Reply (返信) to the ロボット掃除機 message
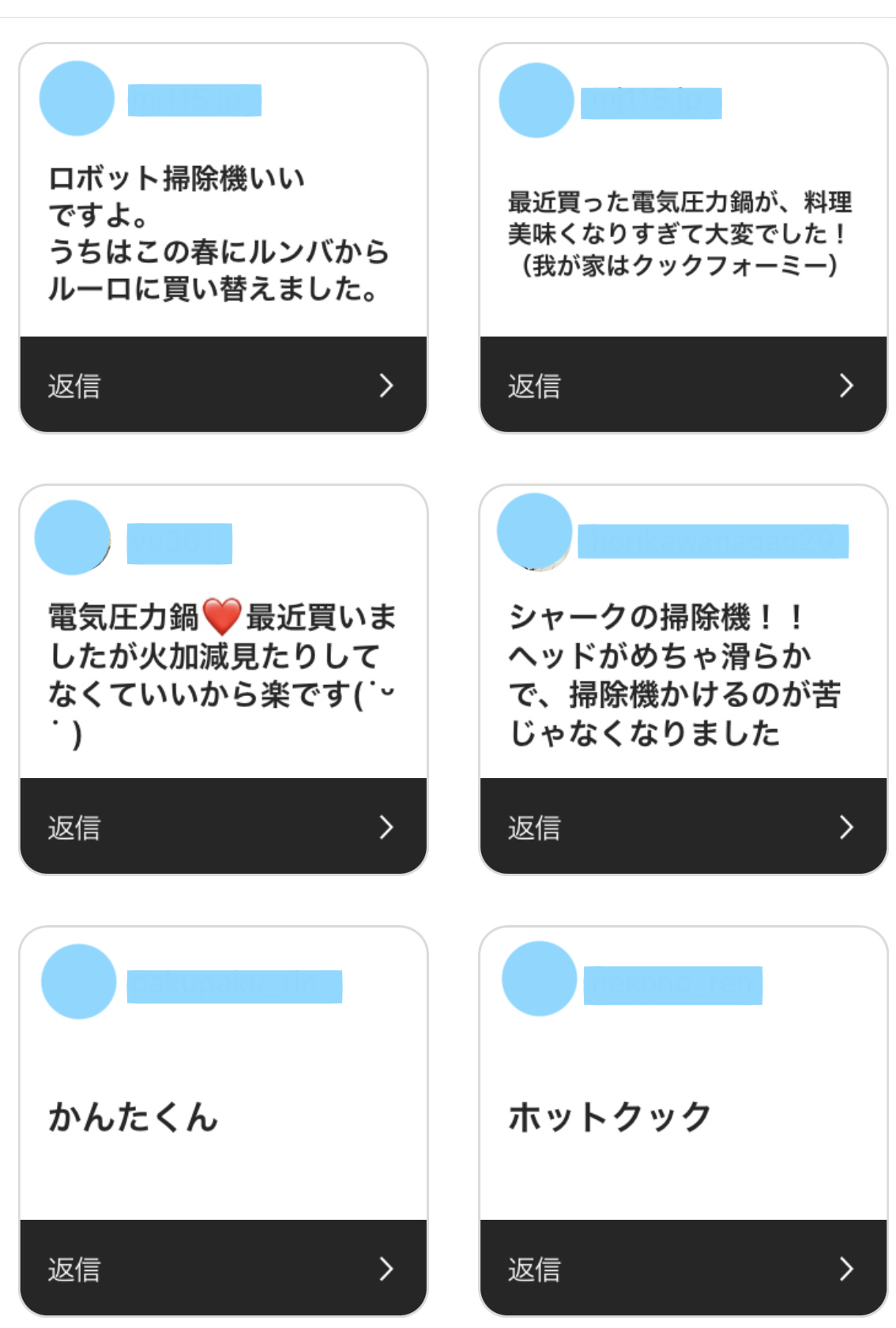The width and height of the screenshot is (896, 1328). pyautogui.click(x=74, y=386)
